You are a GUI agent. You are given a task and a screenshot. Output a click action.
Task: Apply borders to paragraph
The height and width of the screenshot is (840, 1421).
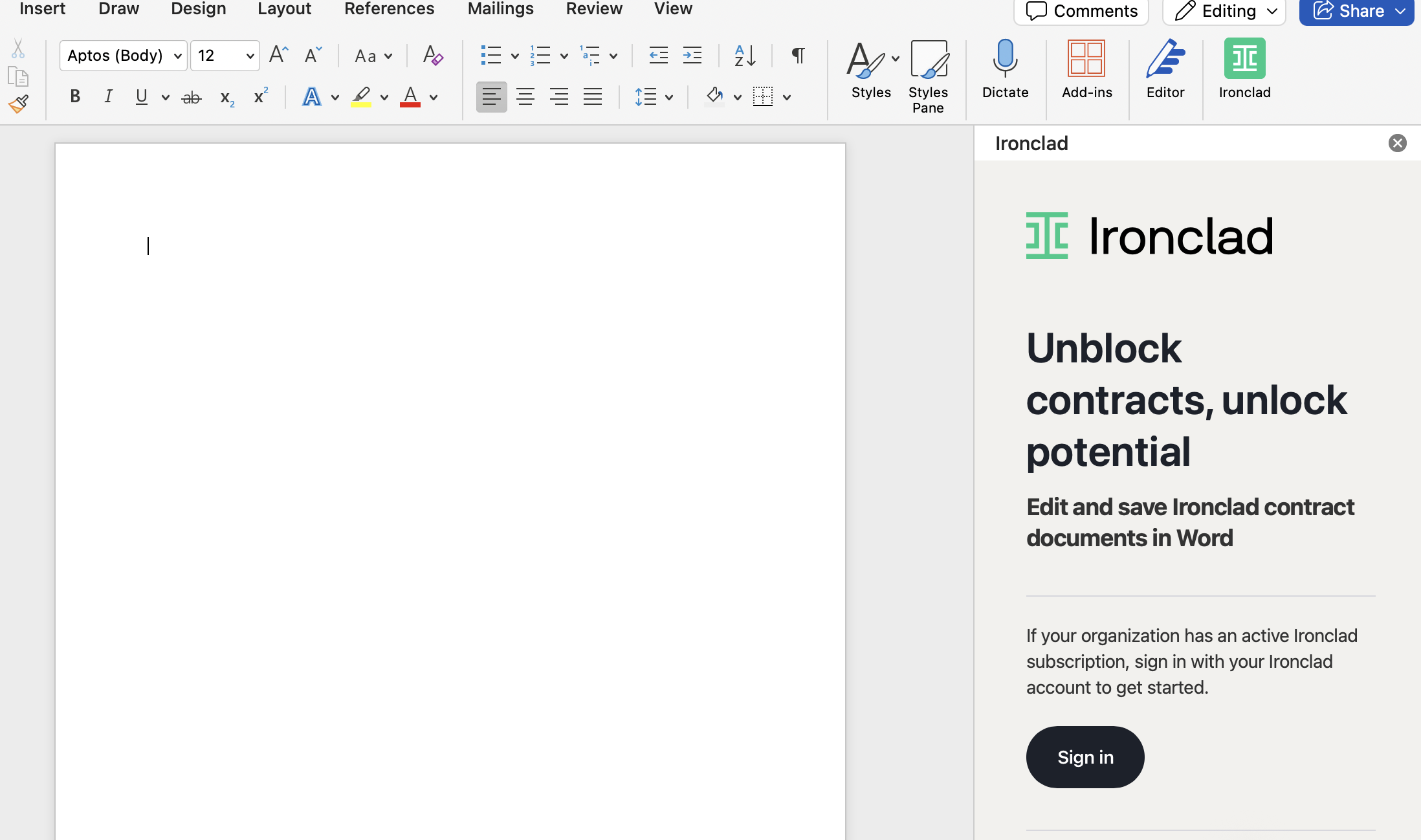(763, 97)
